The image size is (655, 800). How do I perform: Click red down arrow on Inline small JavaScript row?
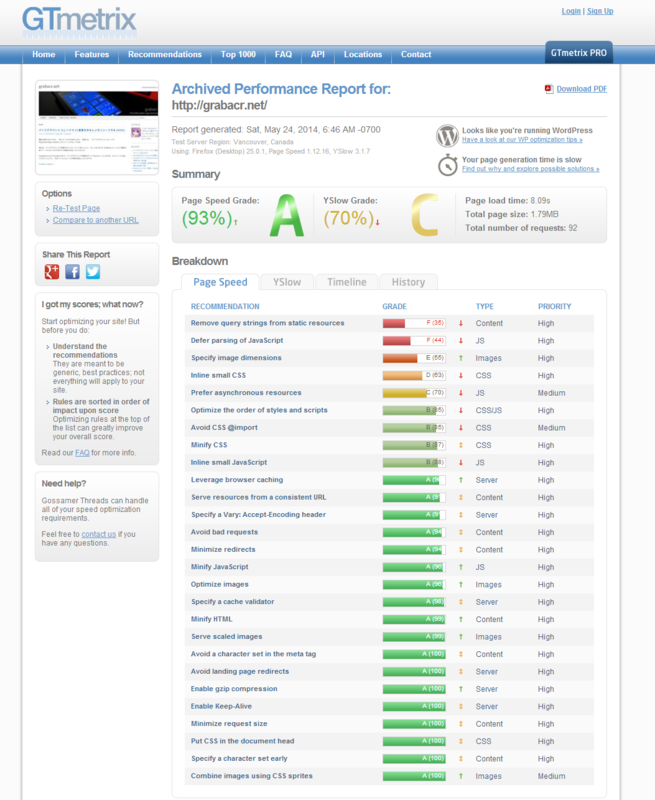click(x=461, y=463)
